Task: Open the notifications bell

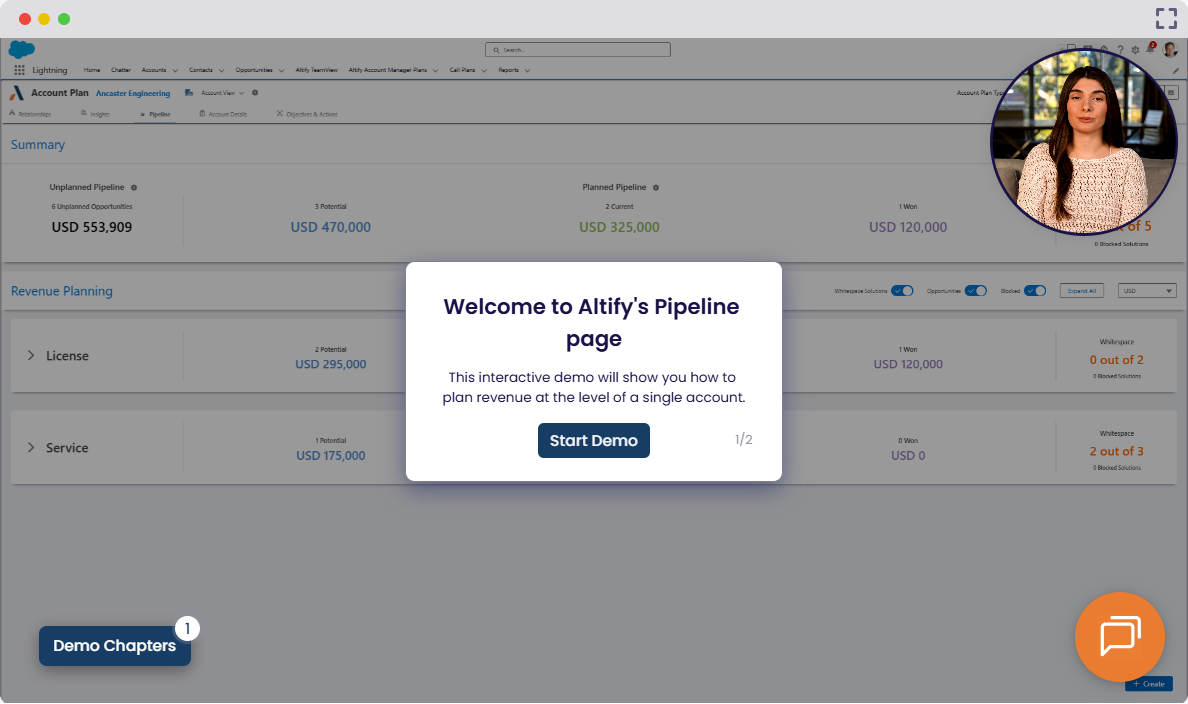Action: pyautogui.click(x=1150, y=50)
